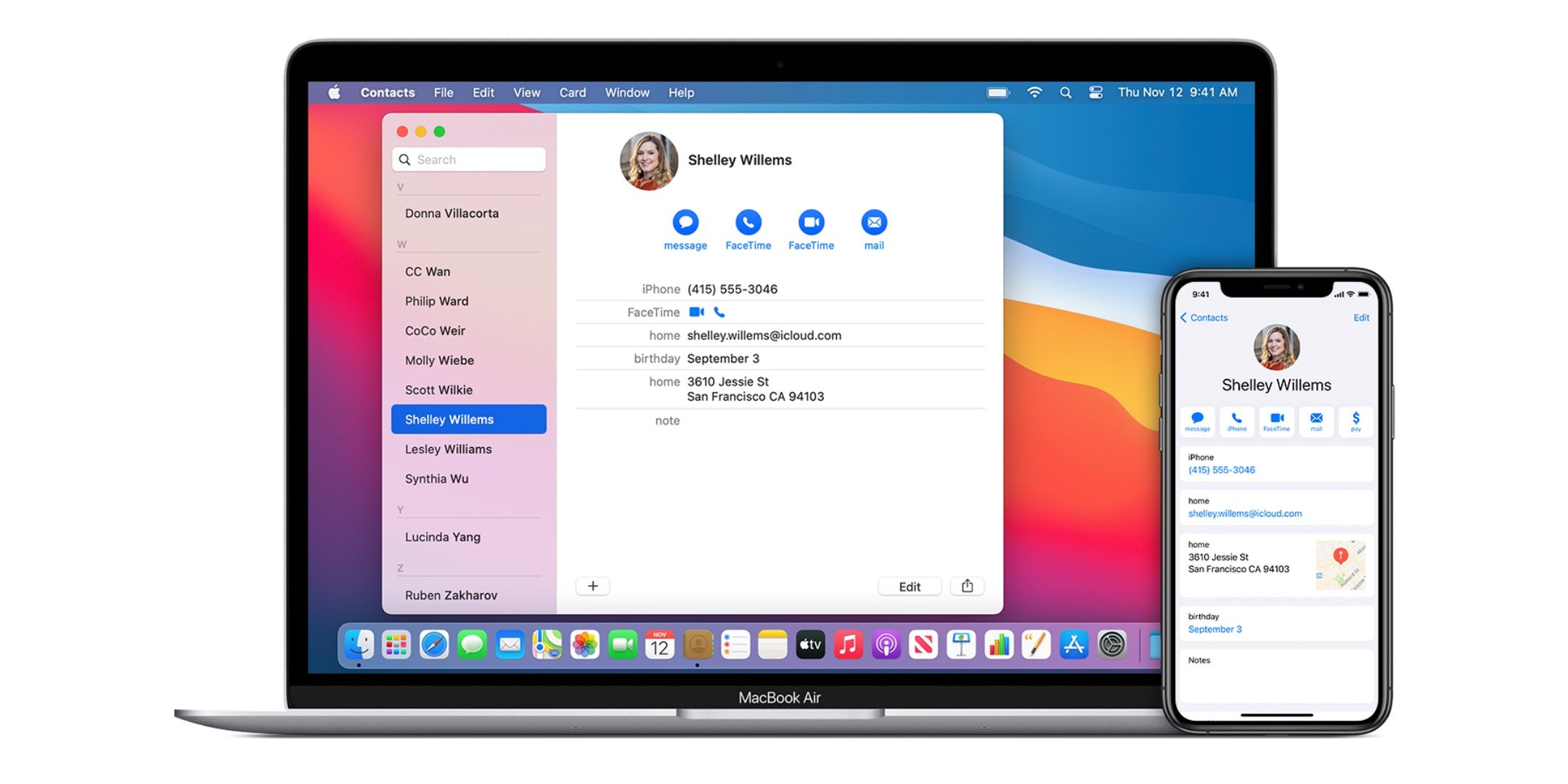Click the Wi-Fi status icon in menu bar

pos(1034,92)
